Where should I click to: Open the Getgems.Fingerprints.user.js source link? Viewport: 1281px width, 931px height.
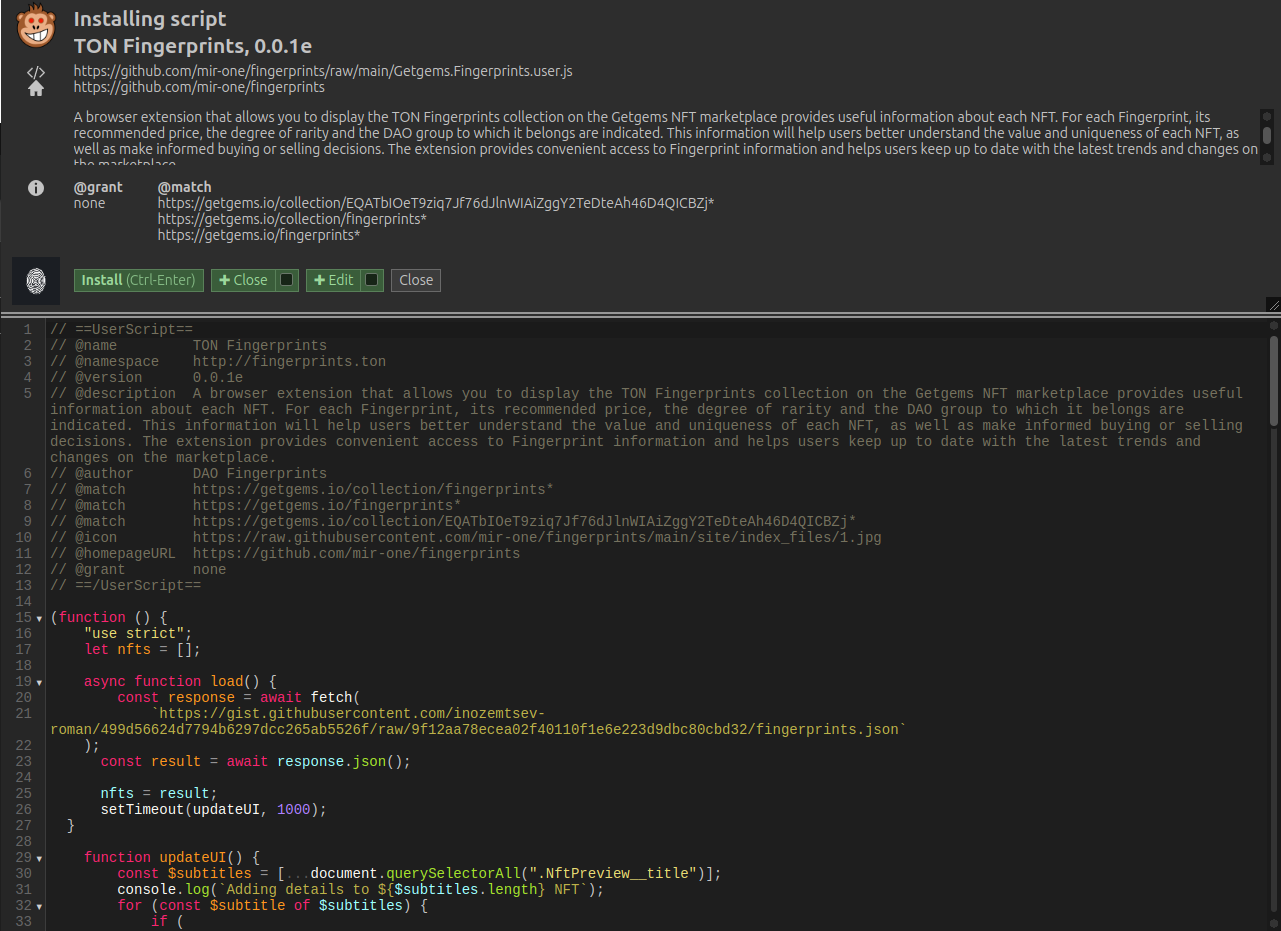323,71
